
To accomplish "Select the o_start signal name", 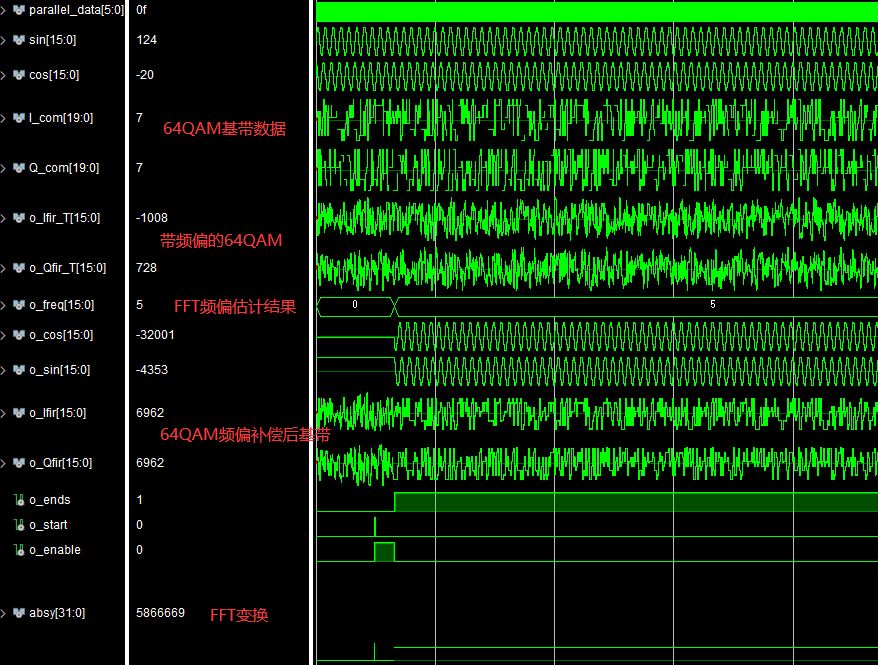I will coord(48,525).
